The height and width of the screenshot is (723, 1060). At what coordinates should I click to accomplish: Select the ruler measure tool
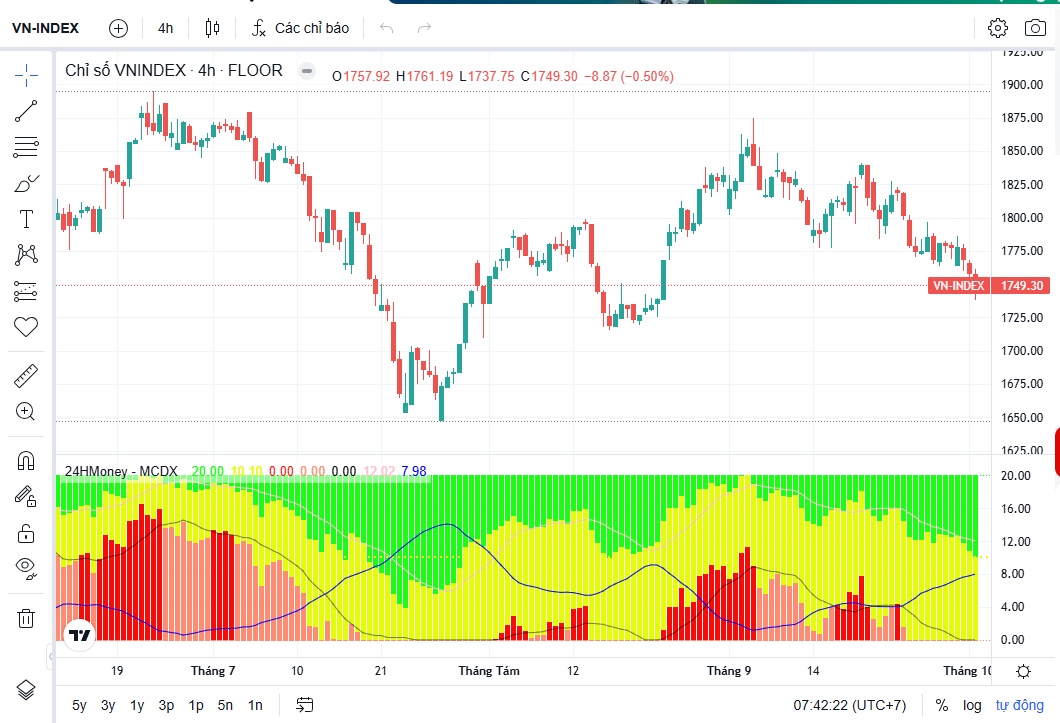[26, 376]
